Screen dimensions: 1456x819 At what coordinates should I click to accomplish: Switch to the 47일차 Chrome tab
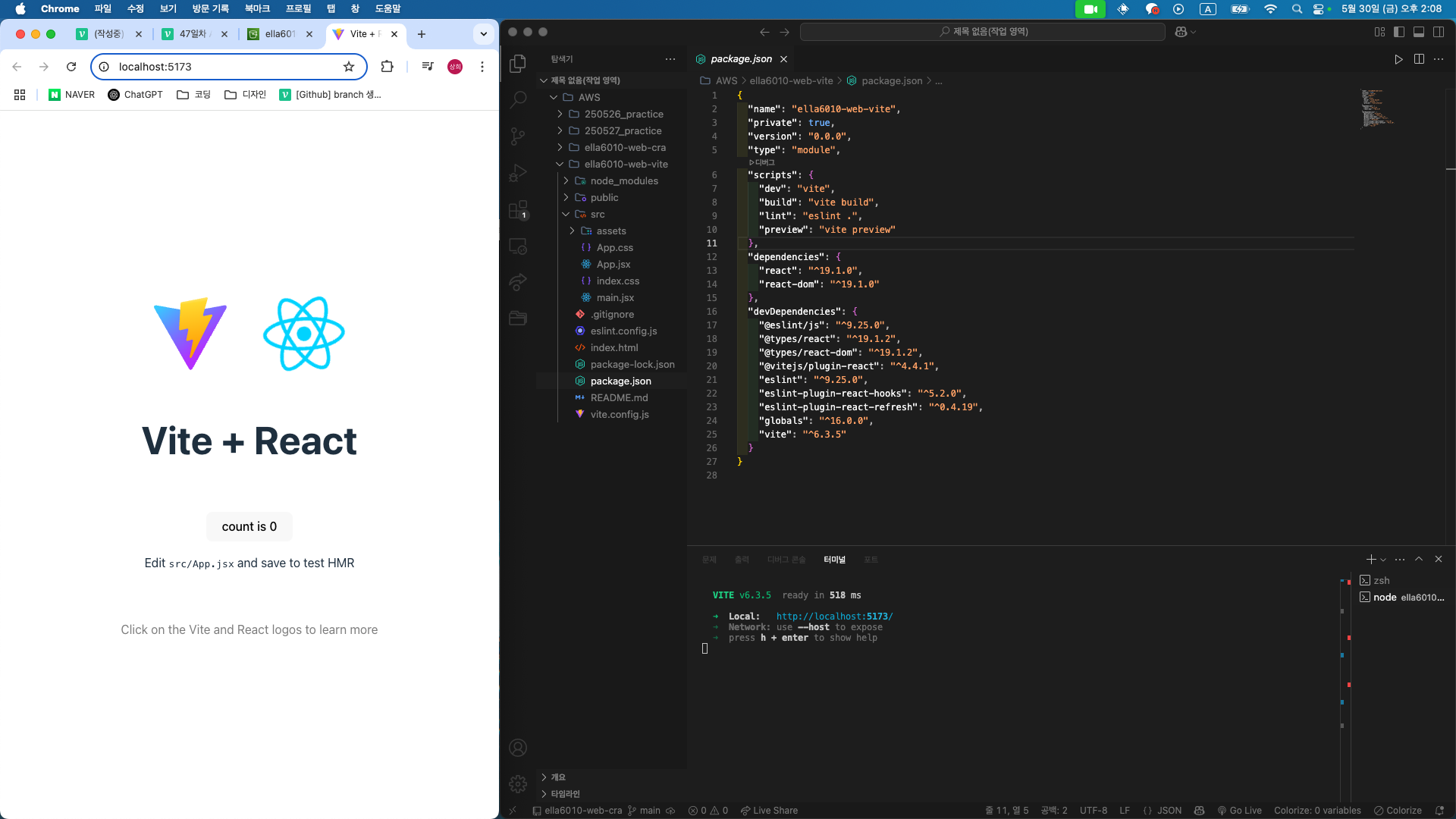(193, 34)
